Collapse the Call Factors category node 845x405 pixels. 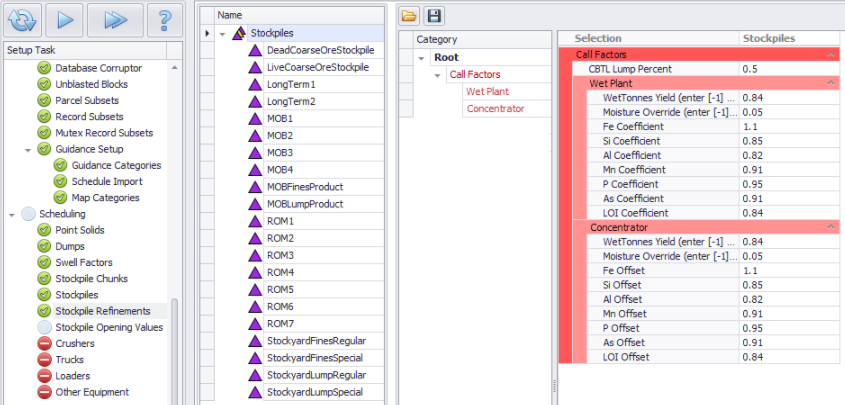[x=438, y=75]
